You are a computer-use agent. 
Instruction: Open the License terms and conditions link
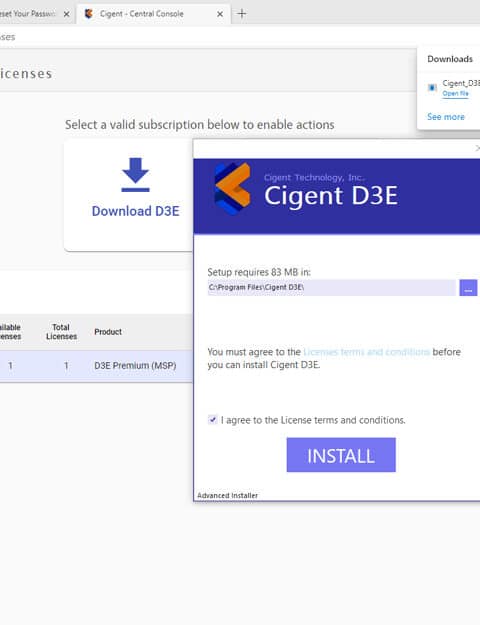pos(366,352)
